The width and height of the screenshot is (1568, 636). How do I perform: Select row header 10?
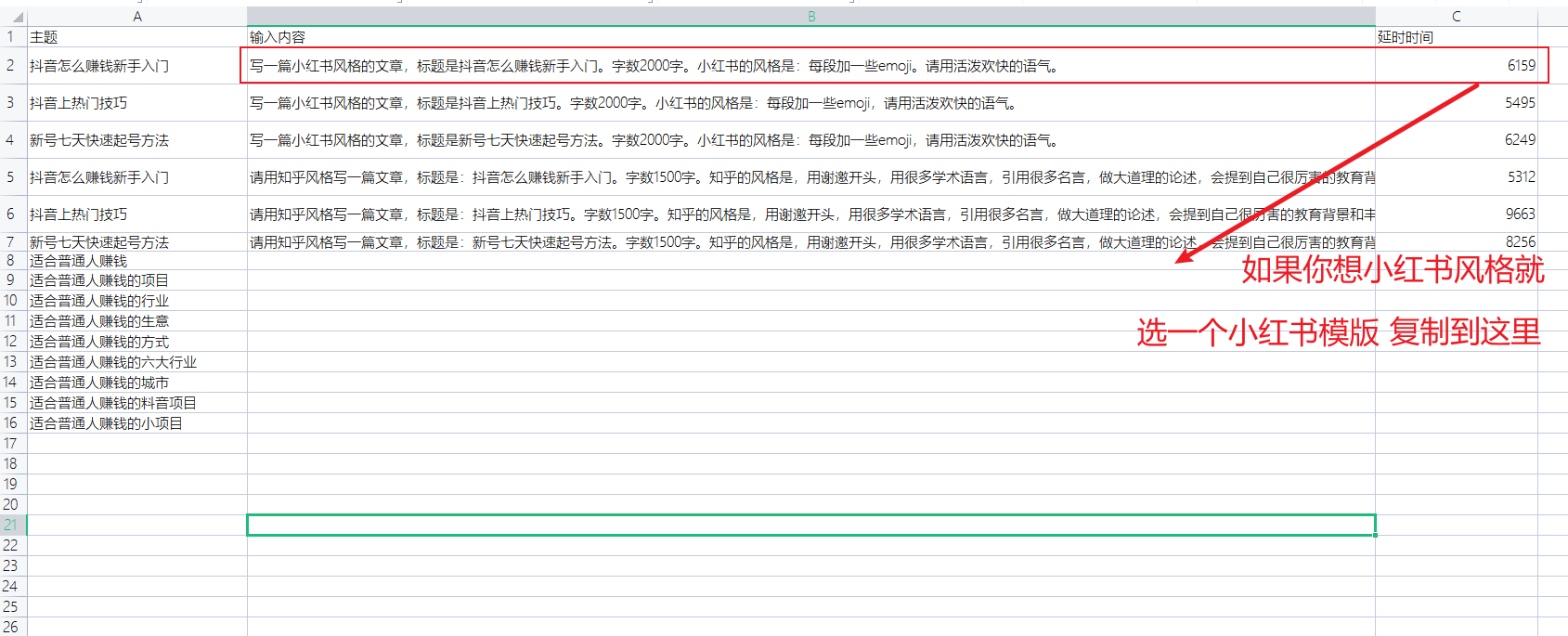pyautogui.click(x=13, y=301)
